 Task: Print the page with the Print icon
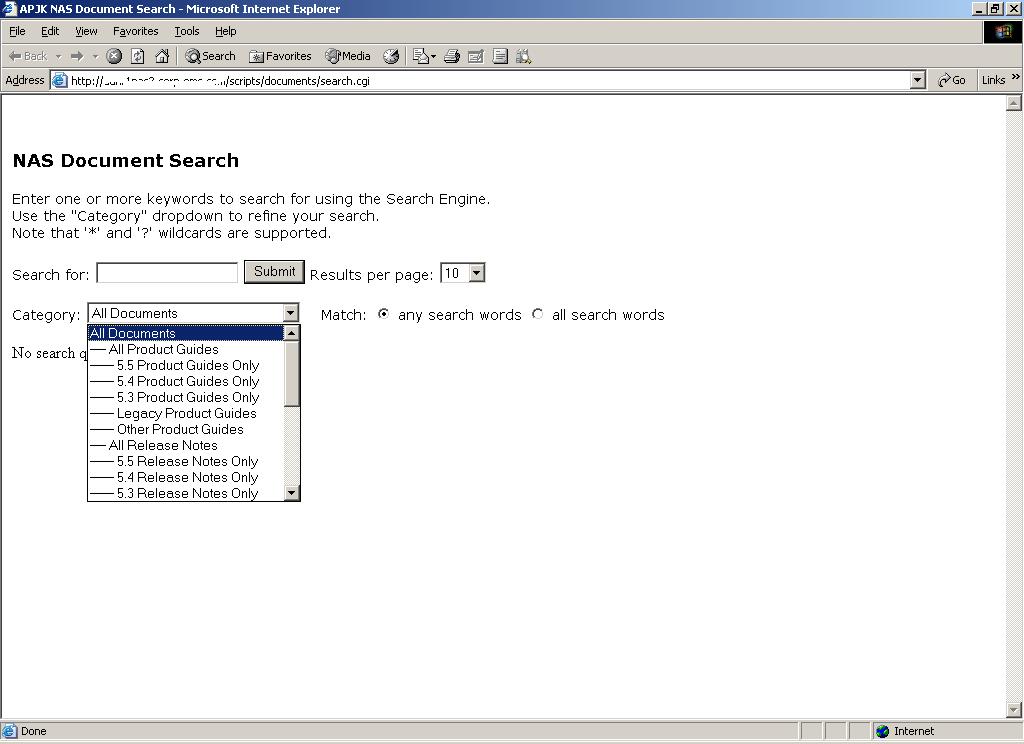pos(452,56)
